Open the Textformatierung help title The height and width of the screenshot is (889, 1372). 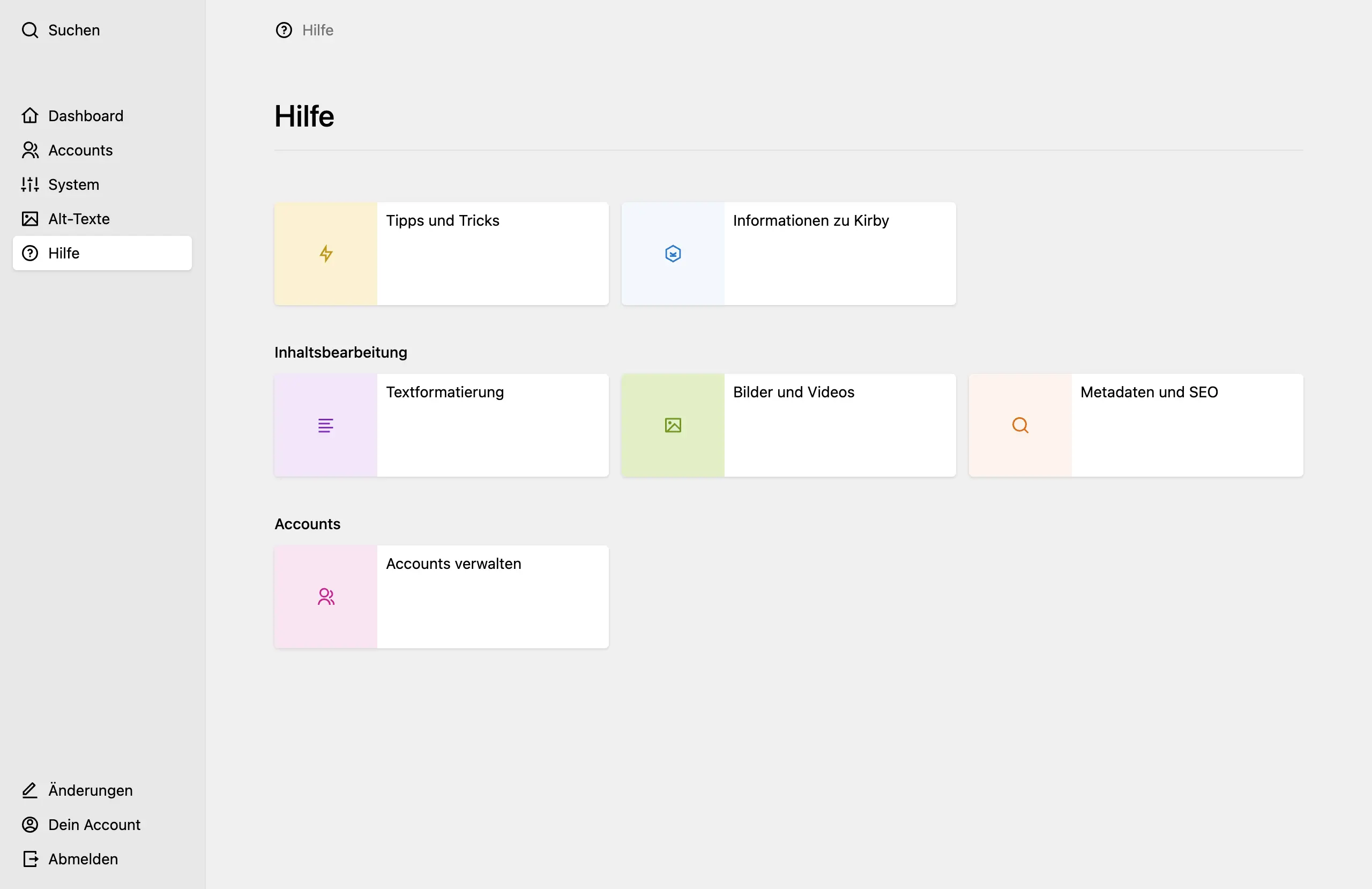pos(444,392)
